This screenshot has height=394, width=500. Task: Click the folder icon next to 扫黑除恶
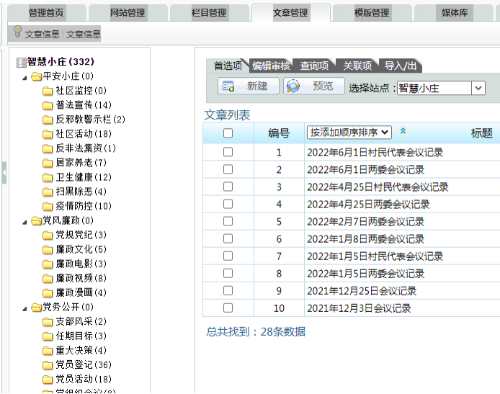click(x=48, y=192)
